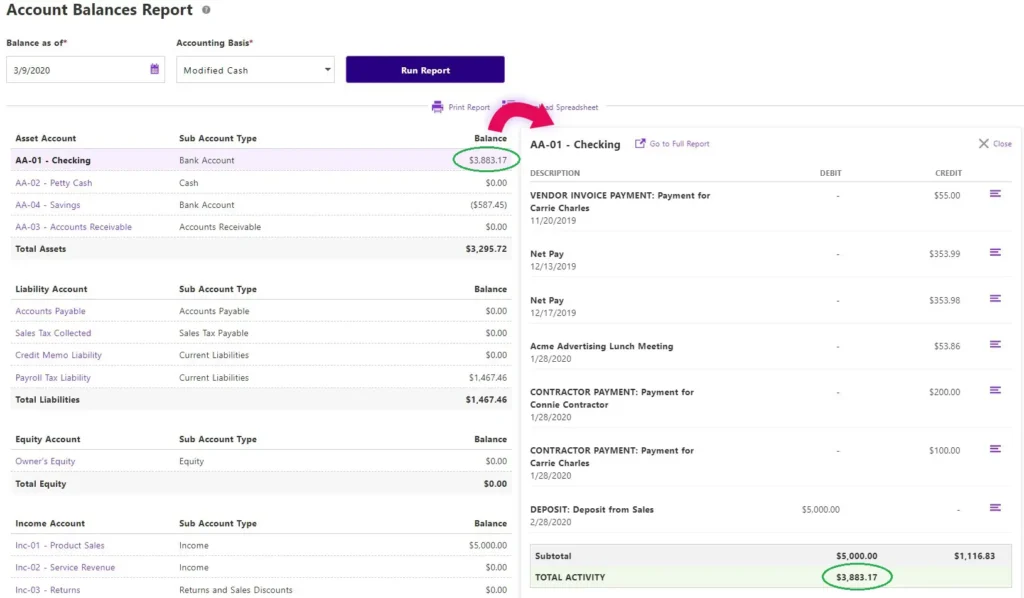This screenshot has height=598, width=1024.
Task: Select the Payroll Tax Liability account
Action: click(x=53, y=378)
